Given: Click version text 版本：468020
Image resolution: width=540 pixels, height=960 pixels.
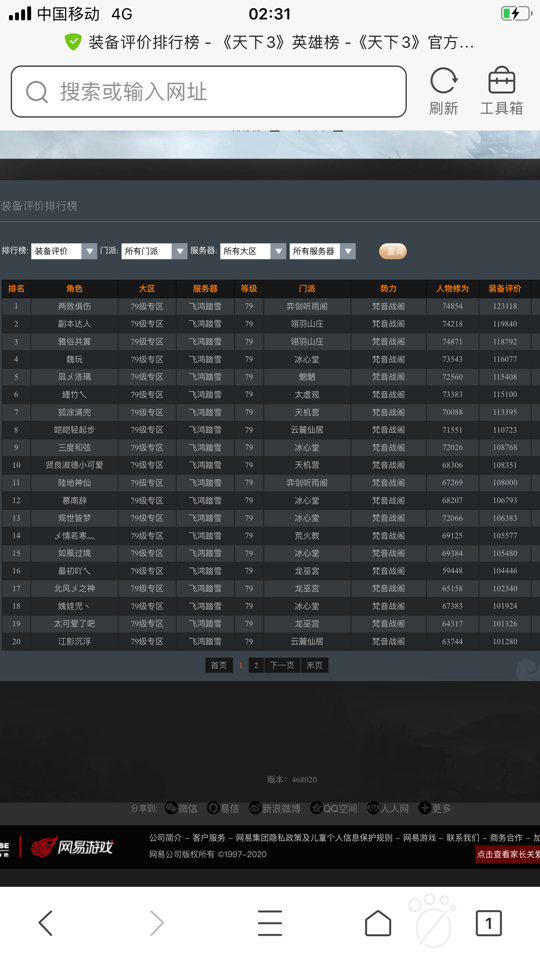Looking at the screenshot, I should pos(291,779).
